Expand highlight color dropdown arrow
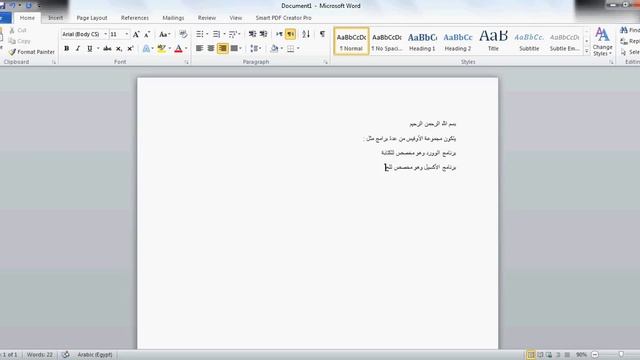This screenshot has width=640, height=360. (x=170, y=49)
